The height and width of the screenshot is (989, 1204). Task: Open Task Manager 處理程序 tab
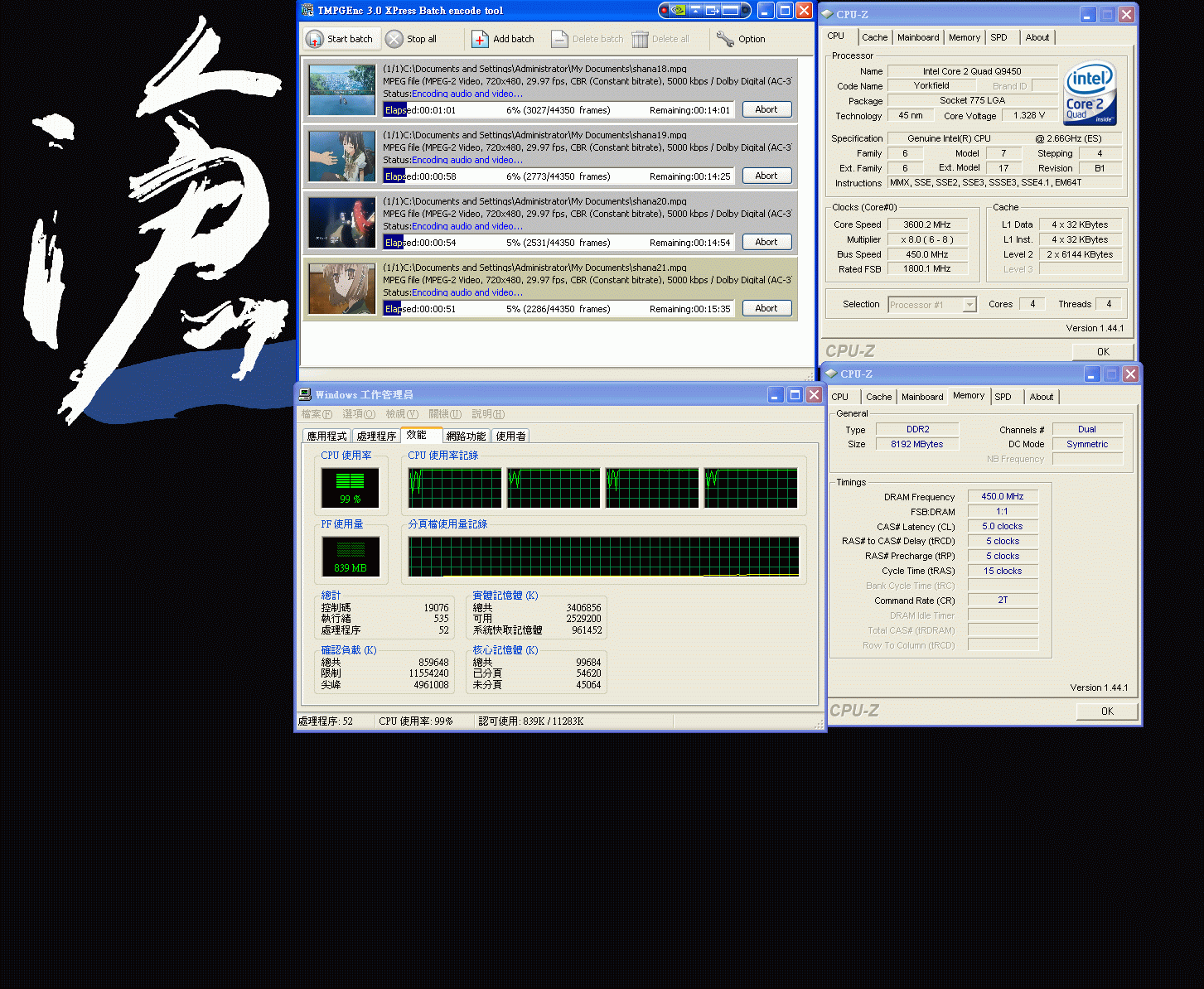click(x=376, y=436)
